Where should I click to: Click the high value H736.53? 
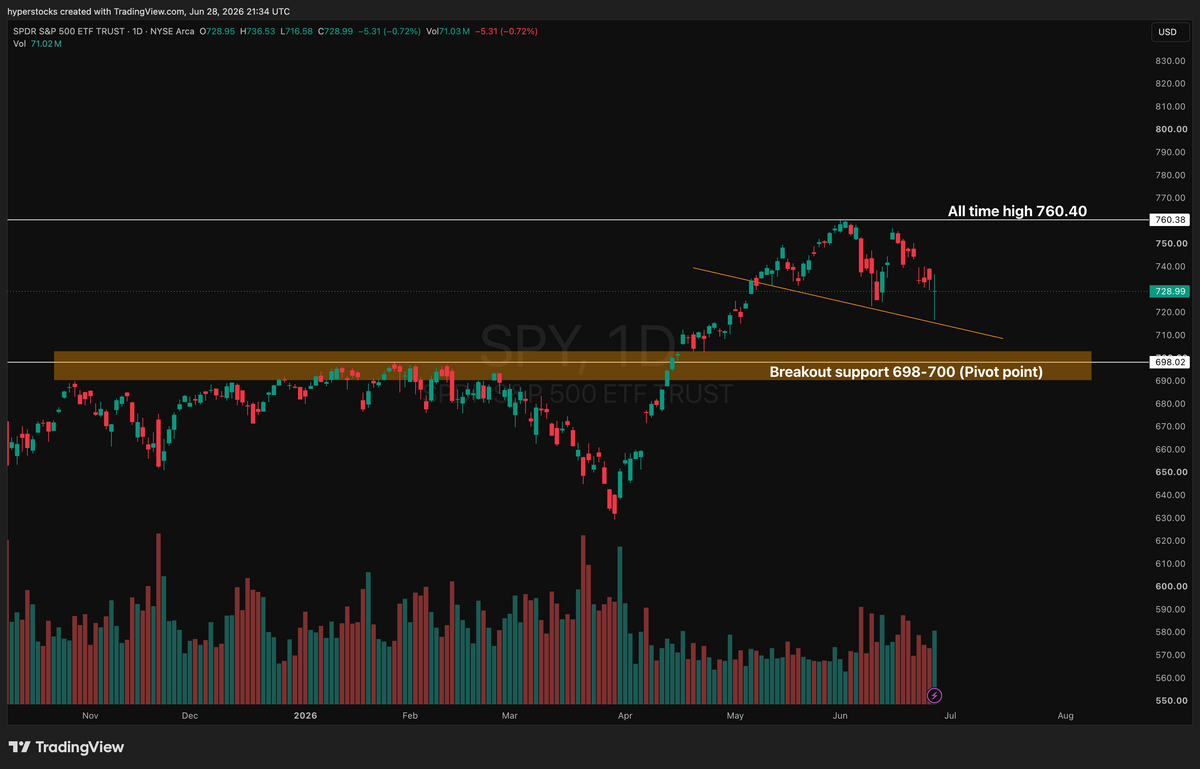[258, 32]
